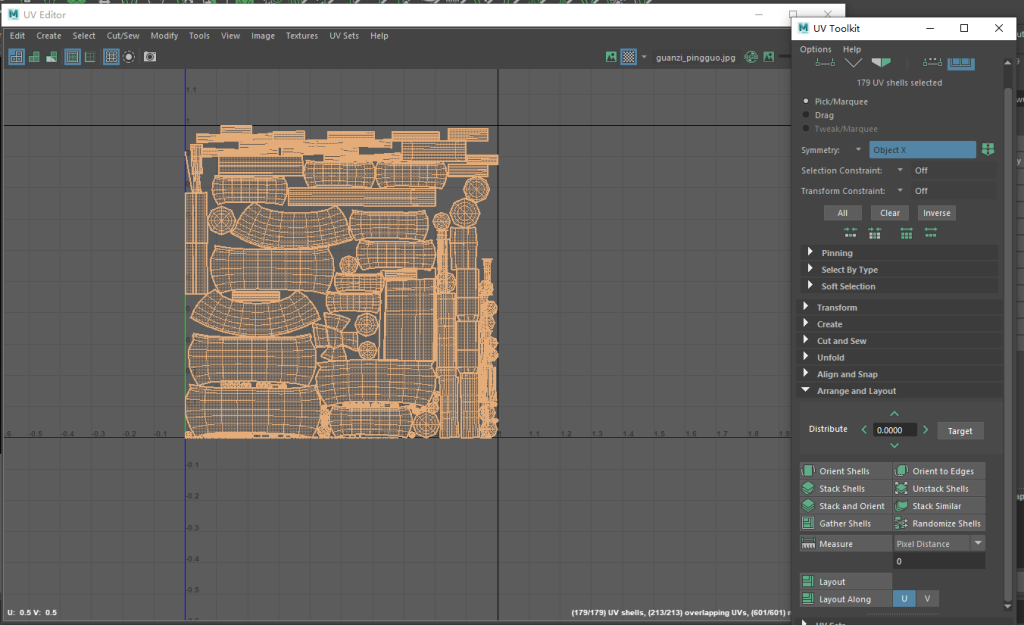Click the image icon right of RGB icon
Viewport: 1024px width, 625px height.
(x=769, y=57)
